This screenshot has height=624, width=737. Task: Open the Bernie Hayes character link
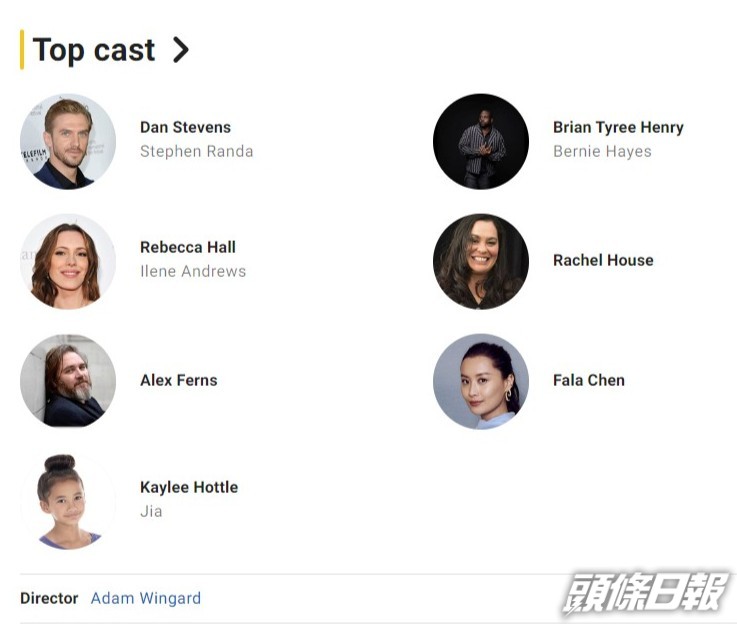coord(602,151)
